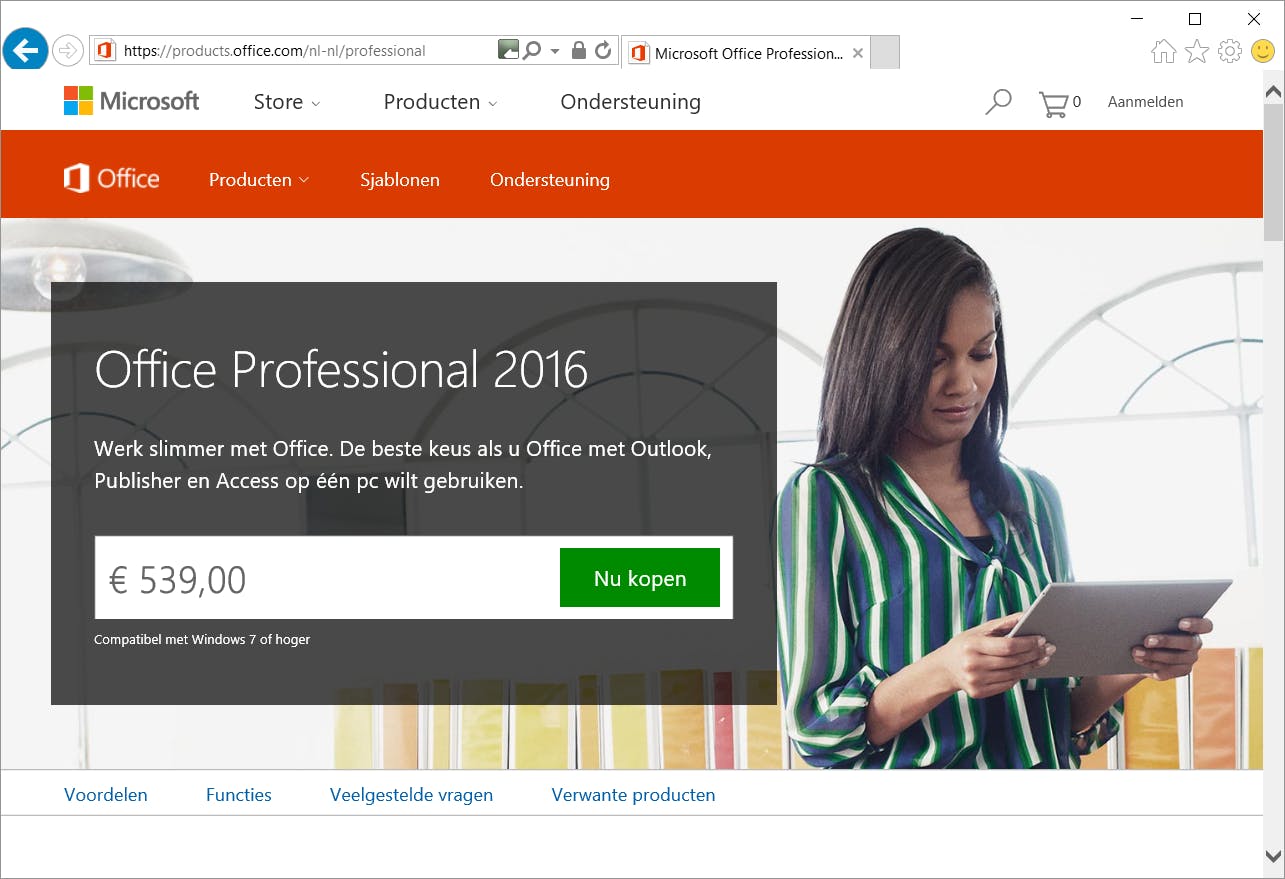Click the Aanmelden sign-in link
This screenshot has width=1285, height=879.
(1145, 102)
